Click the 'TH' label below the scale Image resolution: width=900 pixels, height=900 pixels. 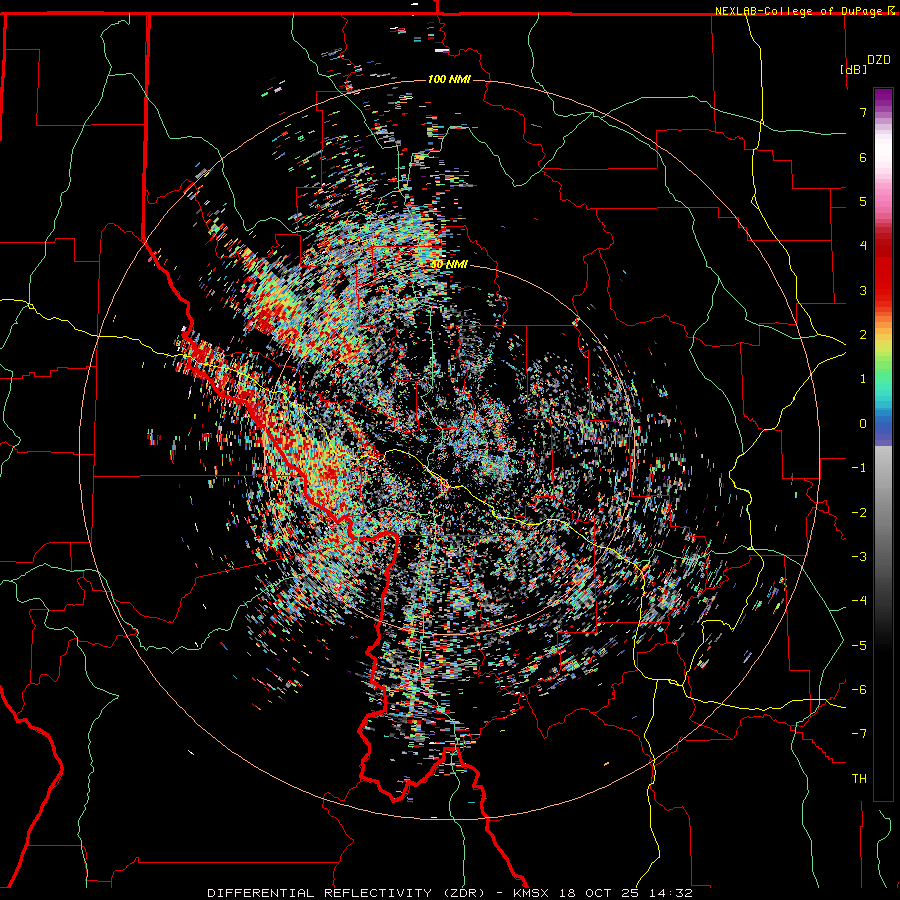pyautogui.click(x=859, y=778)
